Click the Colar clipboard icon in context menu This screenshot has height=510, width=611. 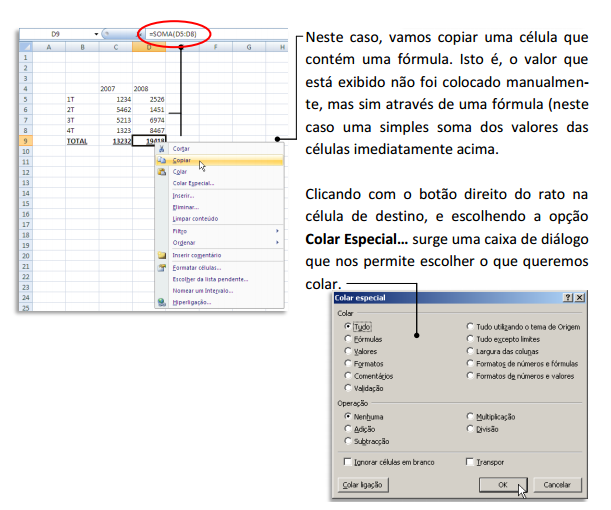162,171
